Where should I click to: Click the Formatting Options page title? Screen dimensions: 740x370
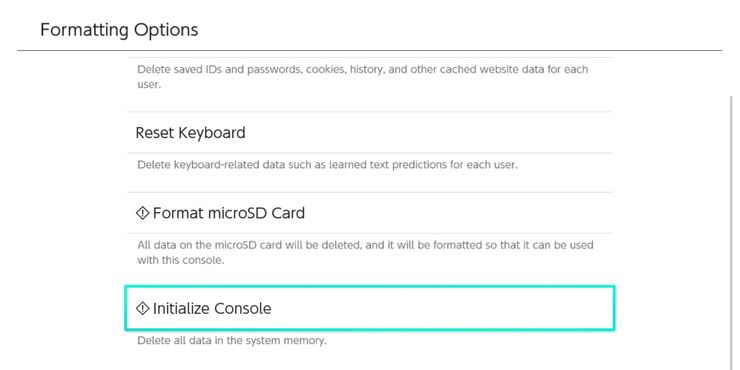119,30
